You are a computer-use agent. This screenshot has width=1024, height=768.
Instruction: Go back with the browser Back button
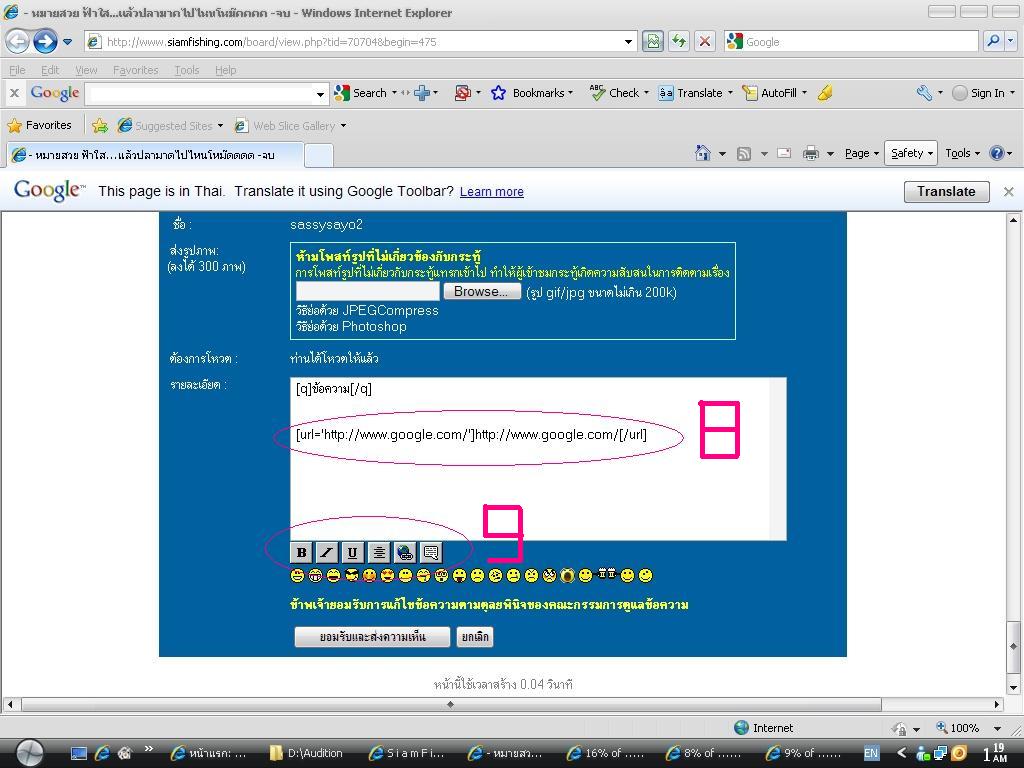click(x=18, y=42)
